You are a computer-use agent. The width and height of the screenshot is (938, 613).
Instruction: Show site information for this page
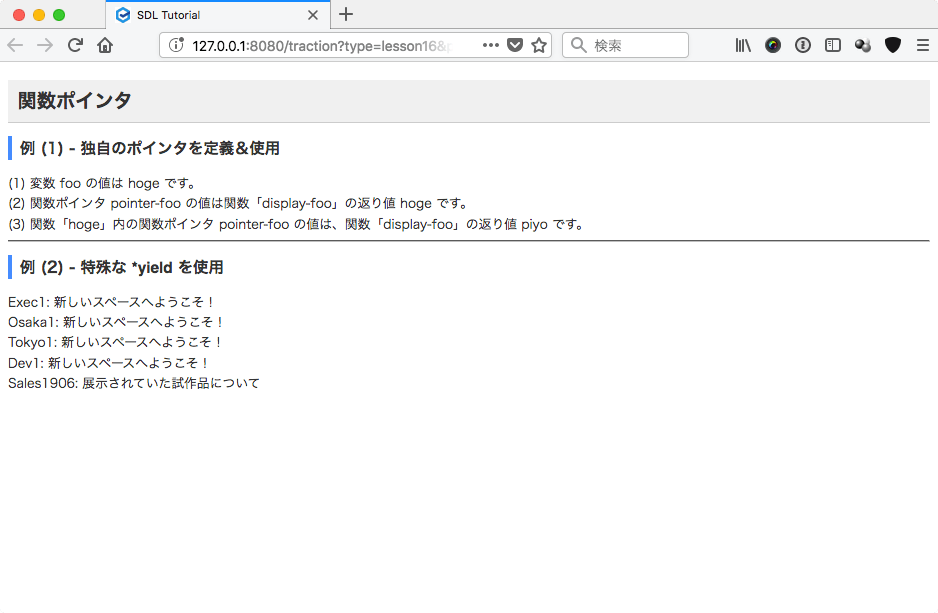176,45
